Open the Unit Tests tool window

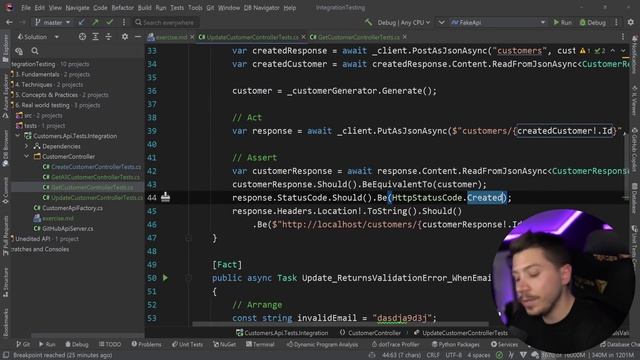coord(187,344)
